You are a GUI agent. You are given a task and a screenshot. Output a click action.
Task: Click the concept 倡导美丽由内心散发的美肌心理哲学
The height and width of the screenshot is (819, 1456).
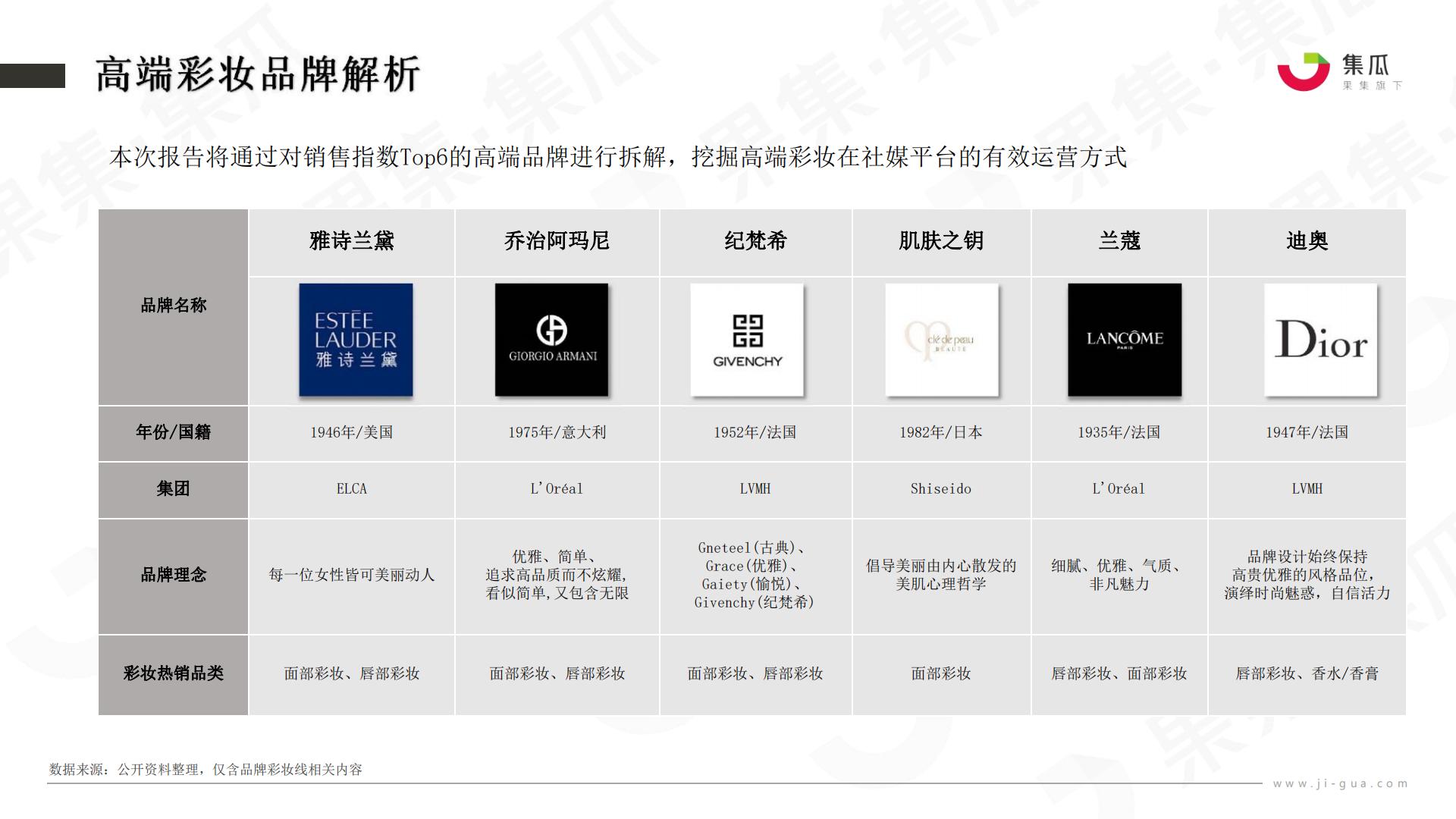(x=941, y=575)
